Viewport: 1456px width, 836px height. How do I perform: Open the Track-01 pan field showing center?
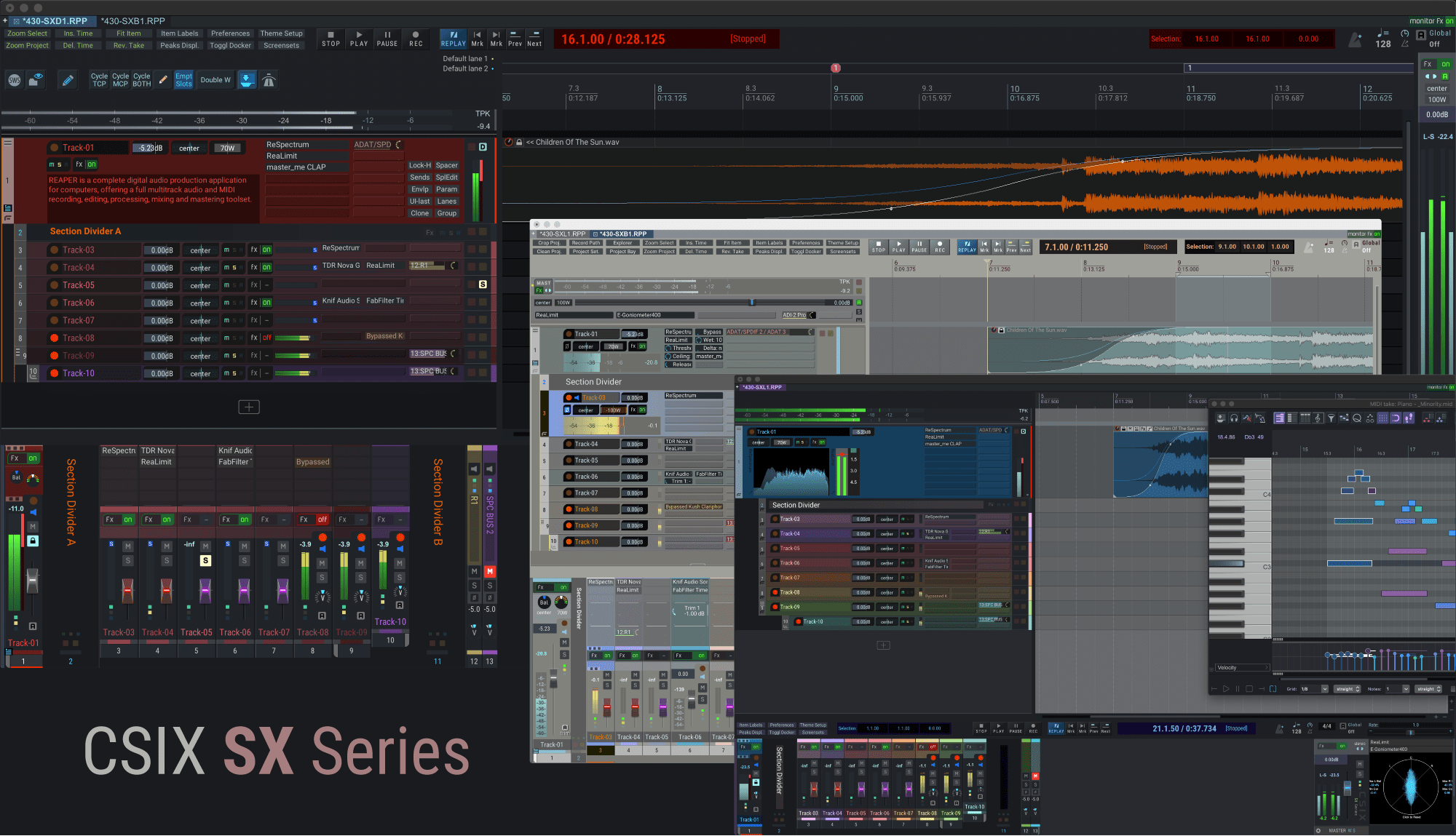[x=189, y=148]
